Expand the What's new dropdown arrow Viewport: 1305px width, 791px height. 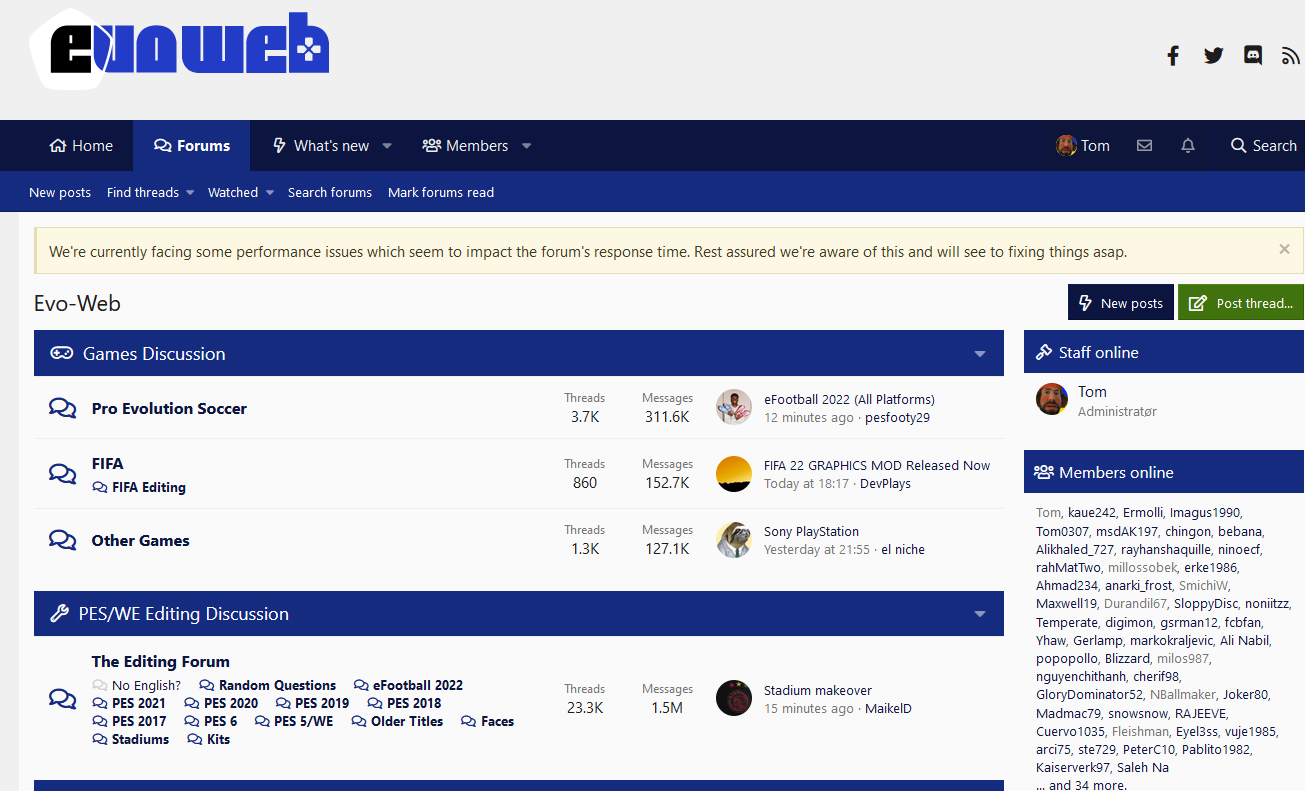(x=387, y=146)
